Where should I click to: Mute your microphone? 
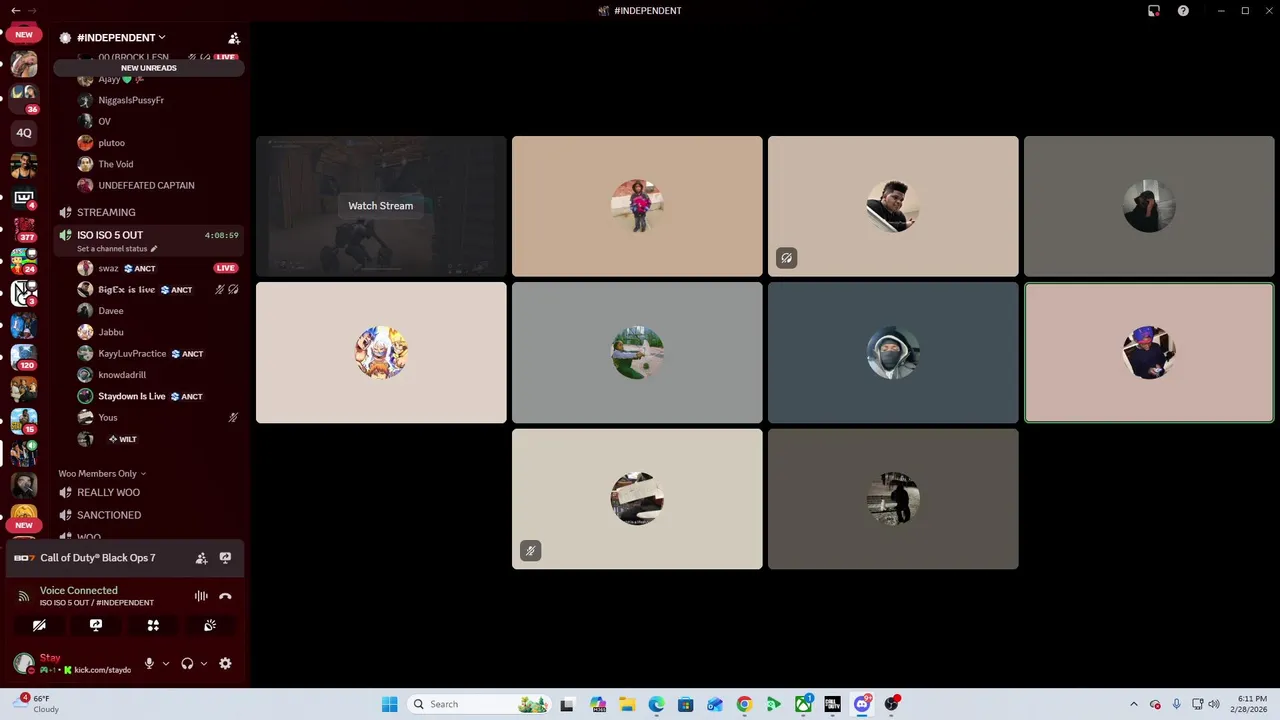pos(149,663)
